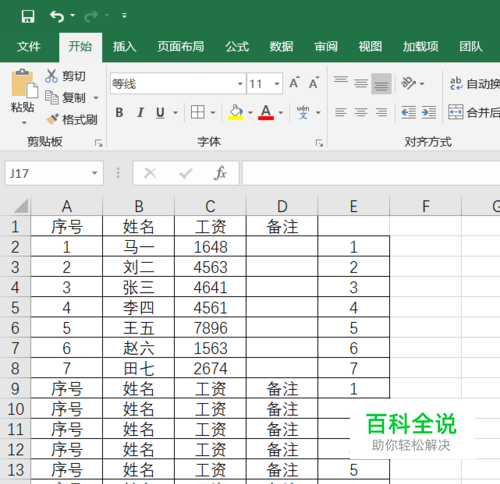Click the Paste clipboard icon
500x484 pixels.
[x=24, y=83]
